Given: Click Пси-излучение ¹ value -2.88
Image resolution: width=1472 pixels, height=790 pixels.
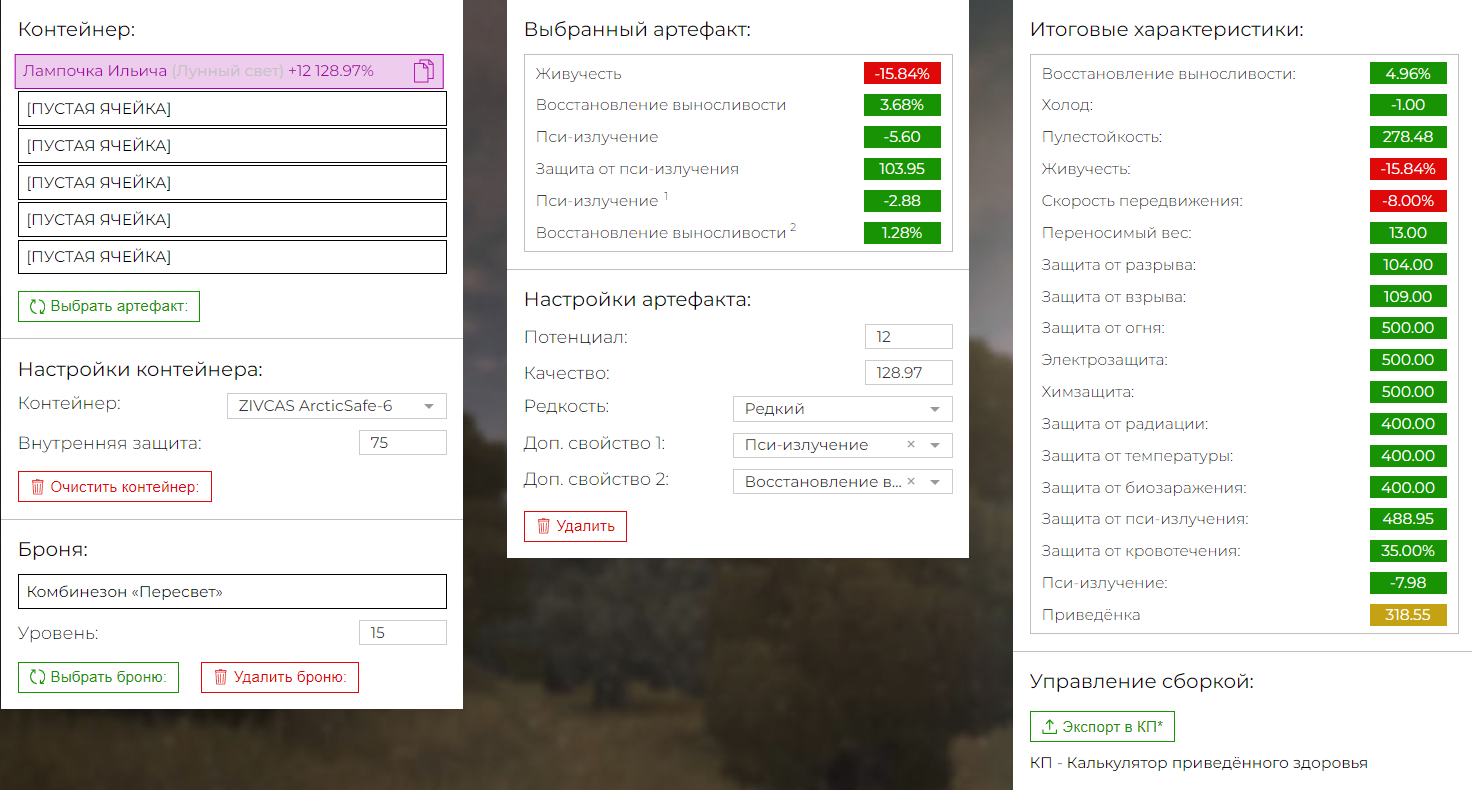Looking at the screenshot, I should pyautogui.click(x=902, y=201).
